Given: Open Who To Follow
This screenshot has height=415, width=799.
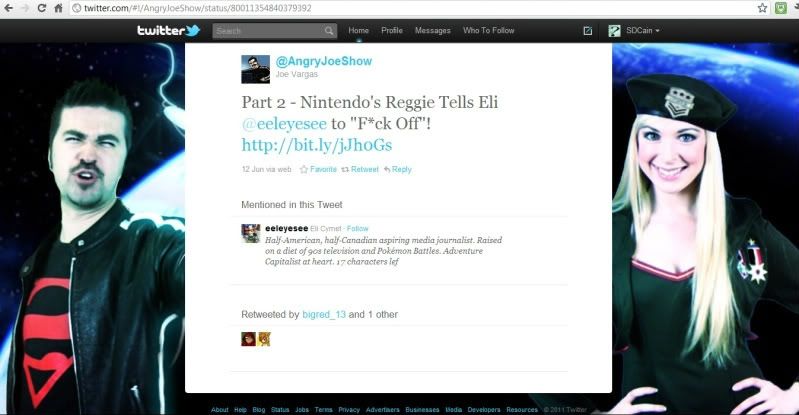Looking at the screenshot, I should [489, 31].
